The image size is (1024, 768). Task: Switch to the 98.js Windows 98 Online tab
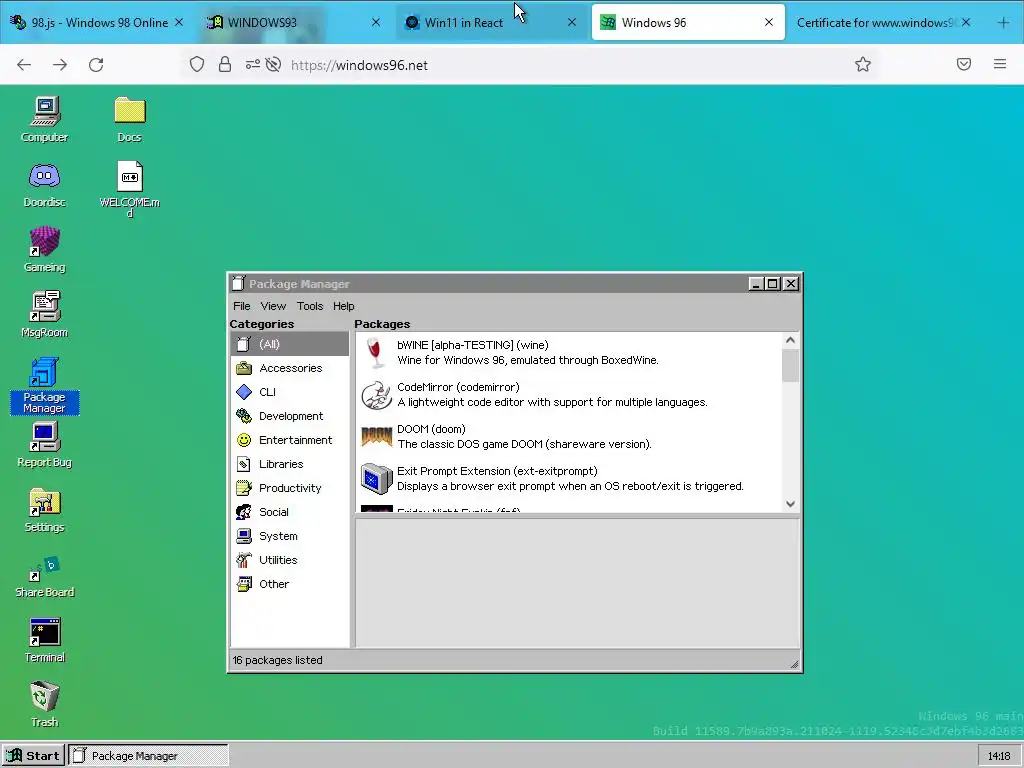[96, 22]
